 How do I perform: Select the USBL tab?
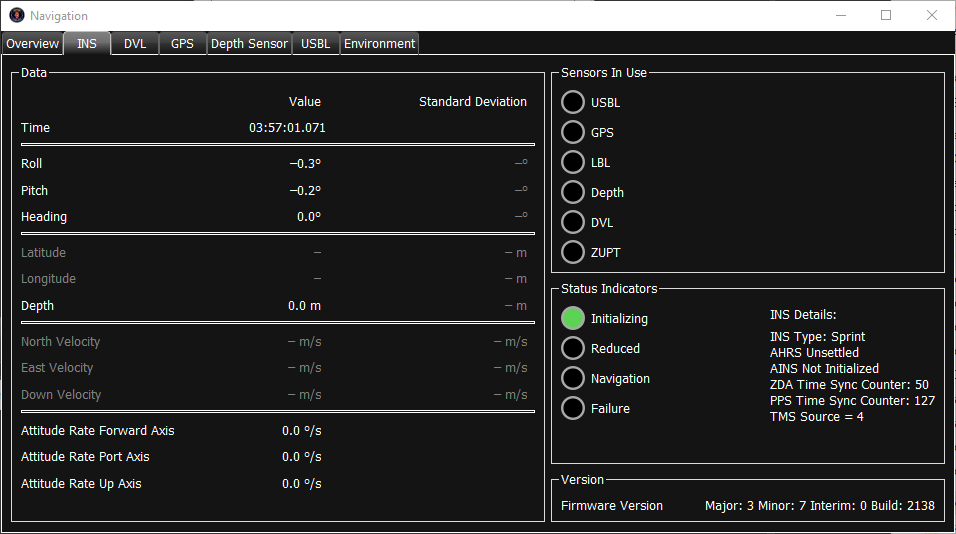tap(316, 44)
